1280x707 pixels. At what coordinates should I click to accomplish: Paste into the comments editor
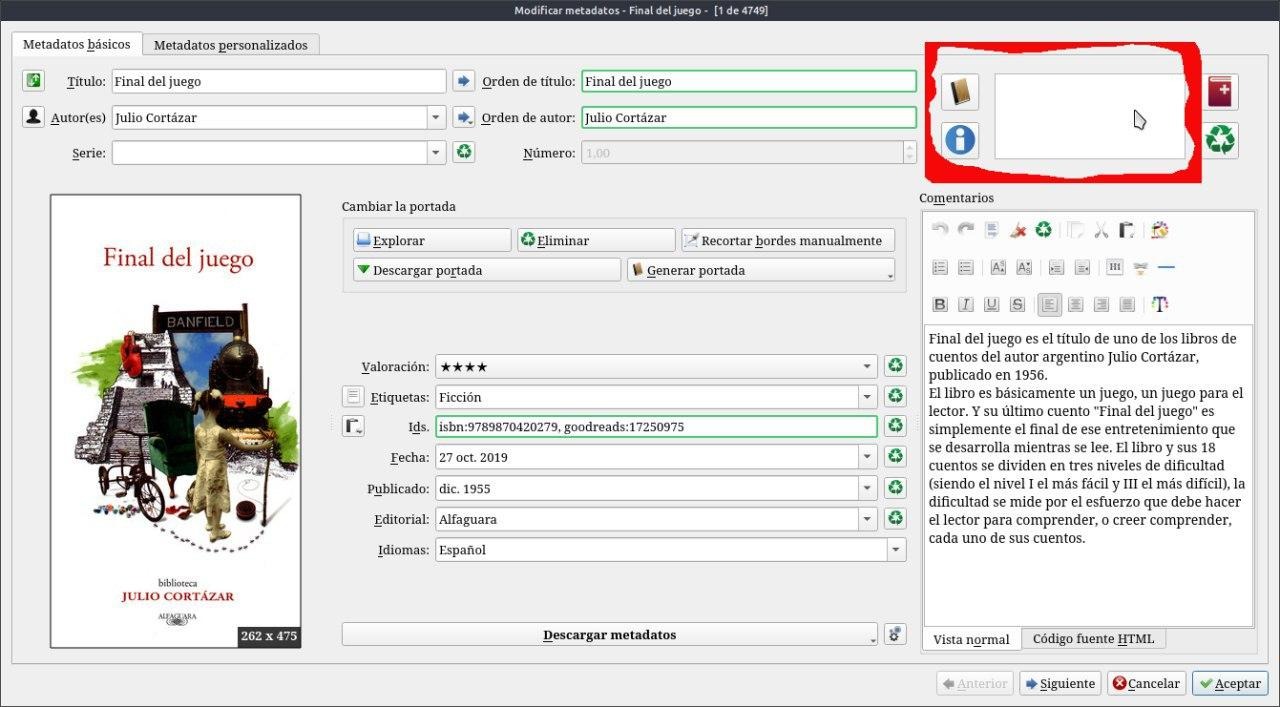pos(1127,230)
